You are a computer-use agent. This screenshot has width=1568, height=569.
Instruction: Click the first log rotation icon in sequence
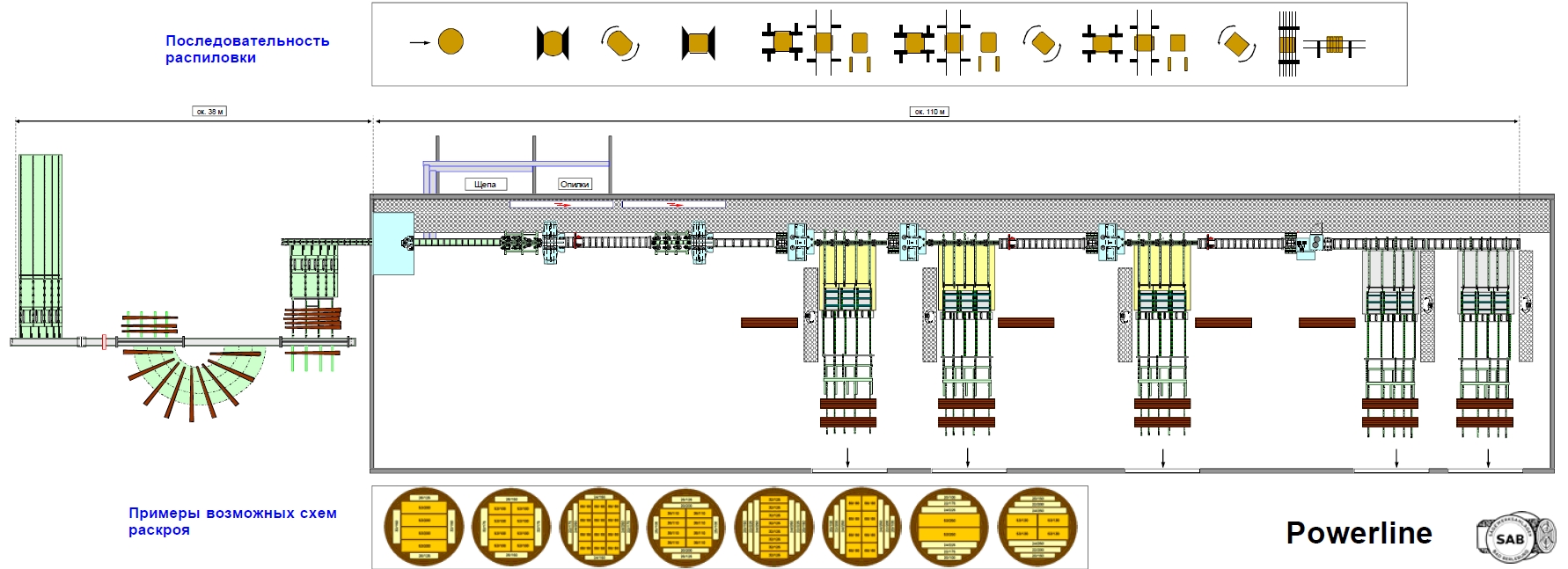pyautogui.click(x=620, y=43)
